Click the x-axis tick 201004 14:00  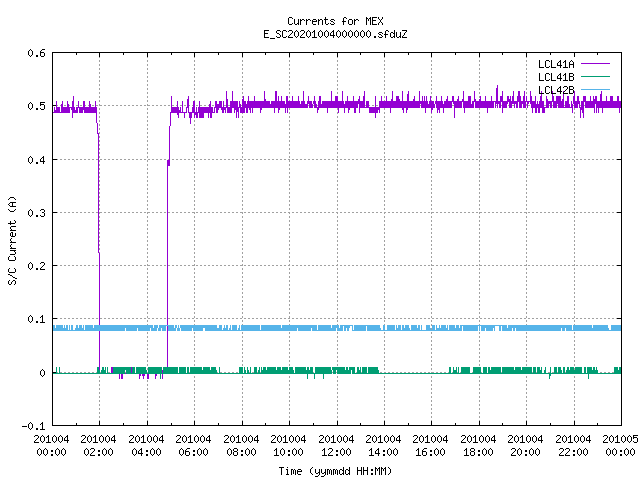click(383, 446)
